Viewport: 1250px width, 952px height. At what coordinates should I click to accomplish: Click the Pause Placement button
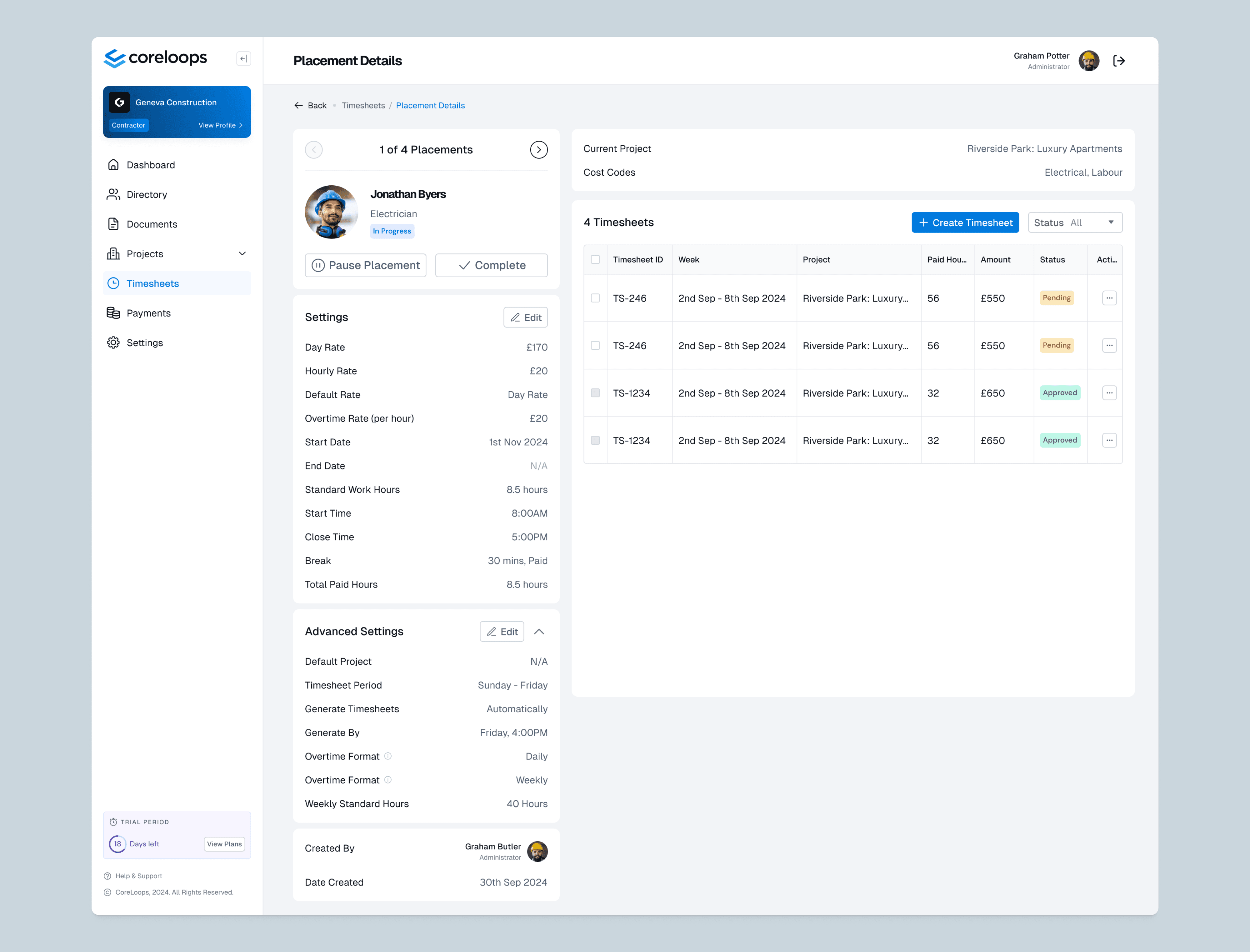pyautogui.click(x=366, y=265)
